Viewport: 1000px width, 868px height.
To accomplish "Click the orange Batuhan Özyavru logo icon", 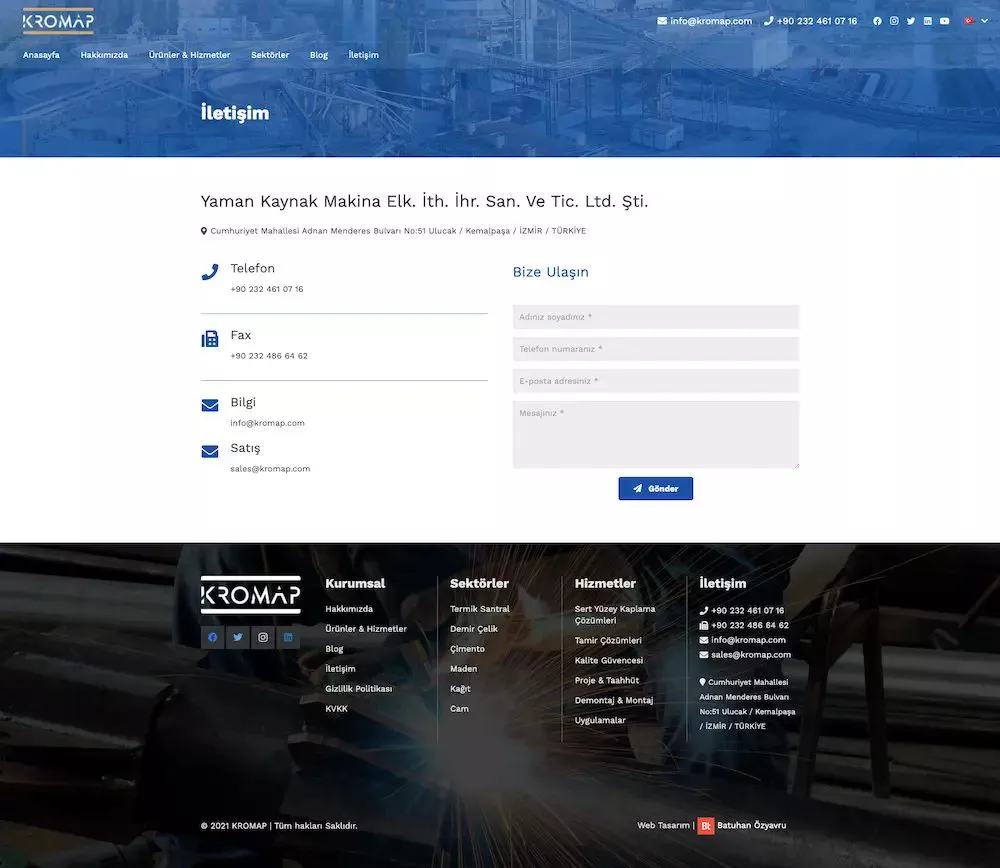I will tap(706, 826).
